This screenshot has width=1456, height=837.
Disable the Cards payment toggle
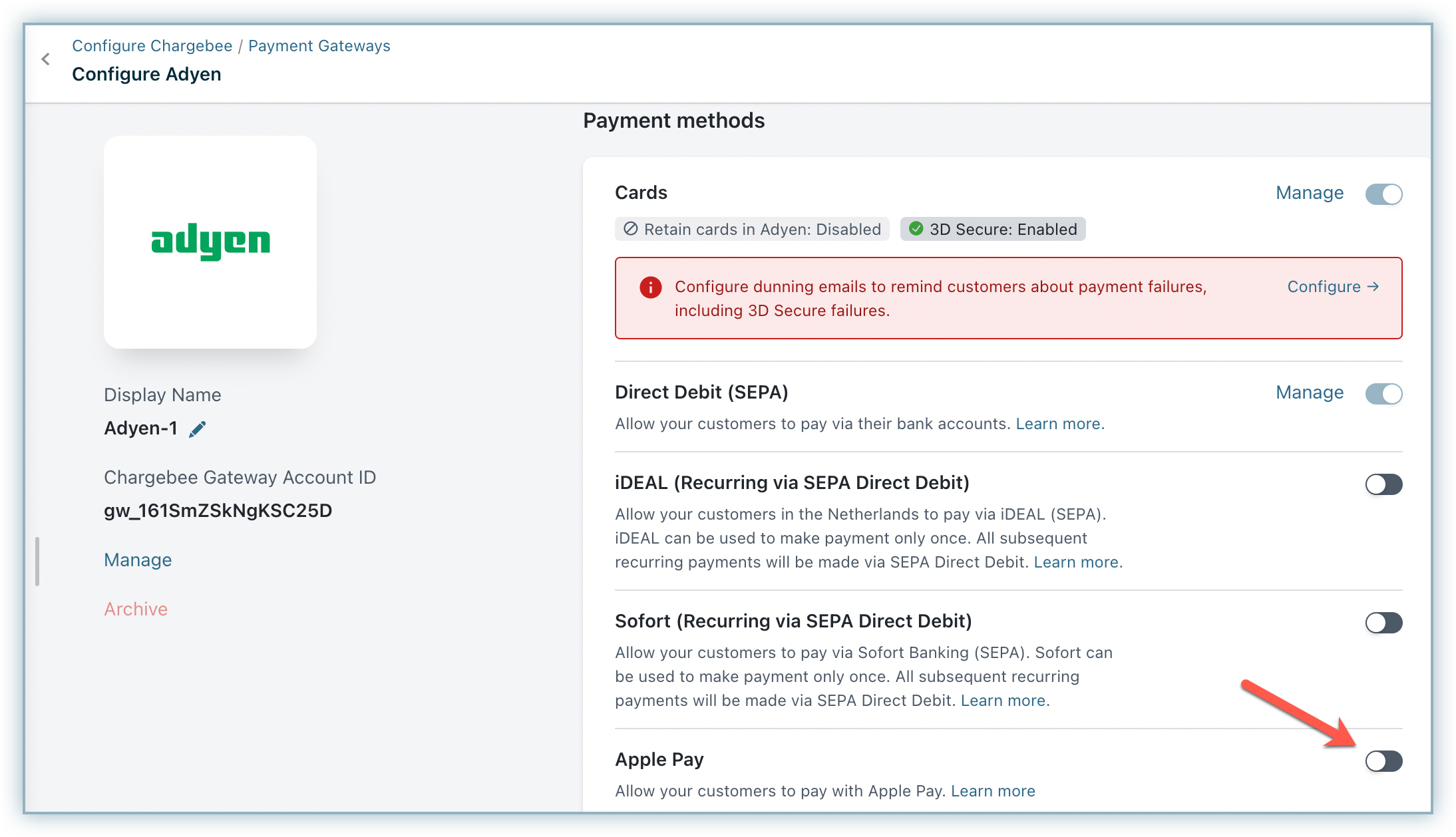1383,194
